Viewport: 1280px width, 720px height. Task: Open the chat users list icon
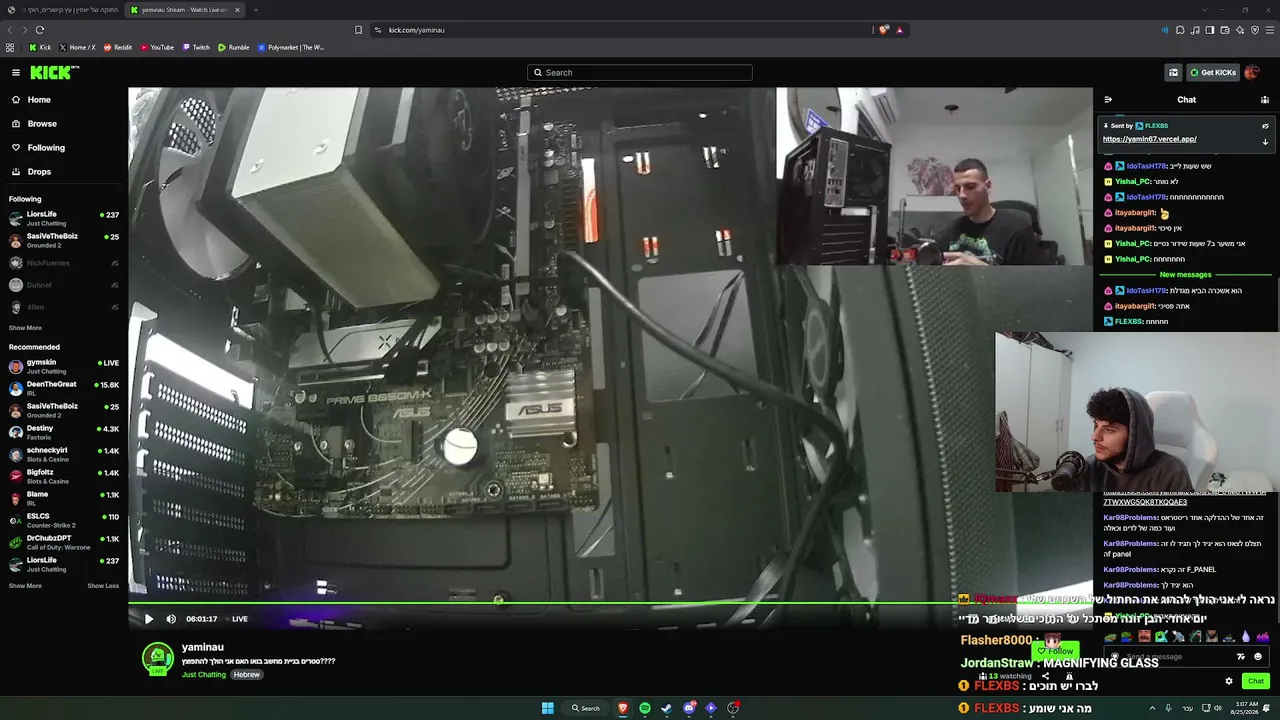click(1265, 100)
